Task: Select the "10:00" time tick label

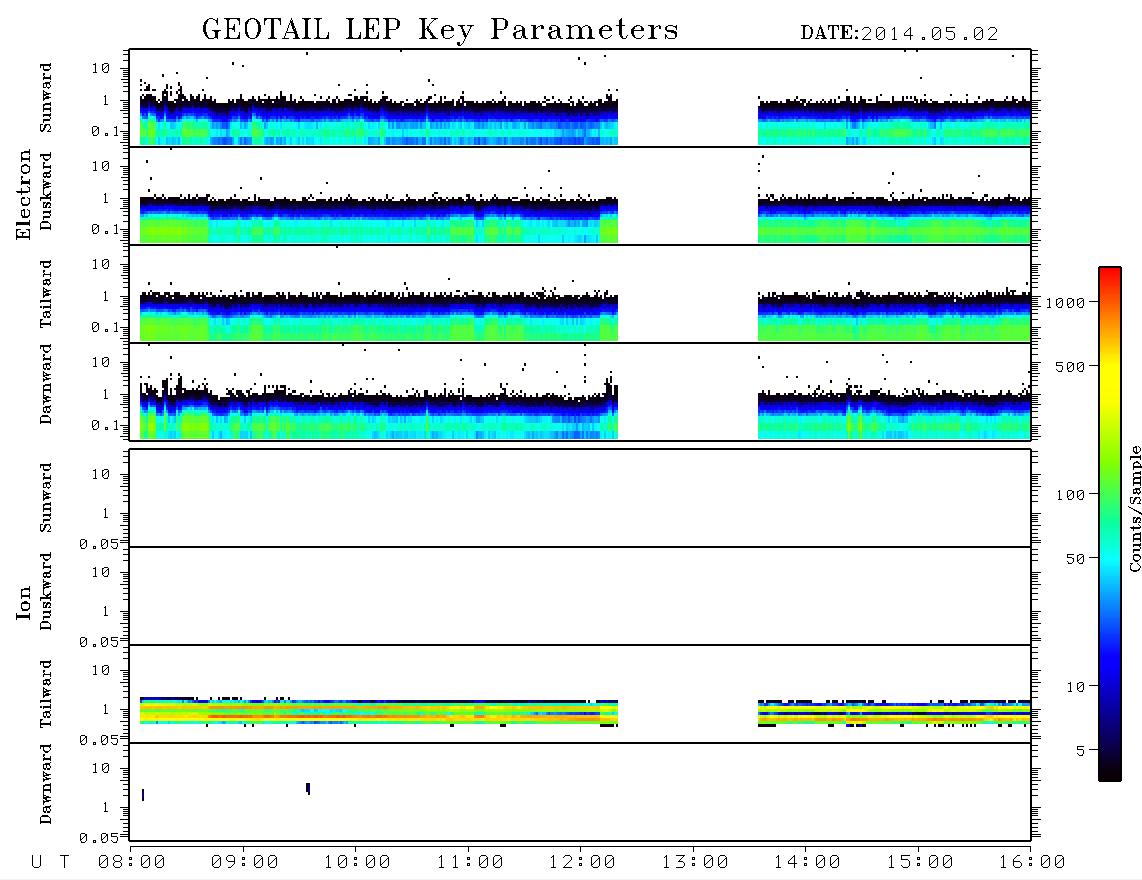Action: (x=357, y=863)
